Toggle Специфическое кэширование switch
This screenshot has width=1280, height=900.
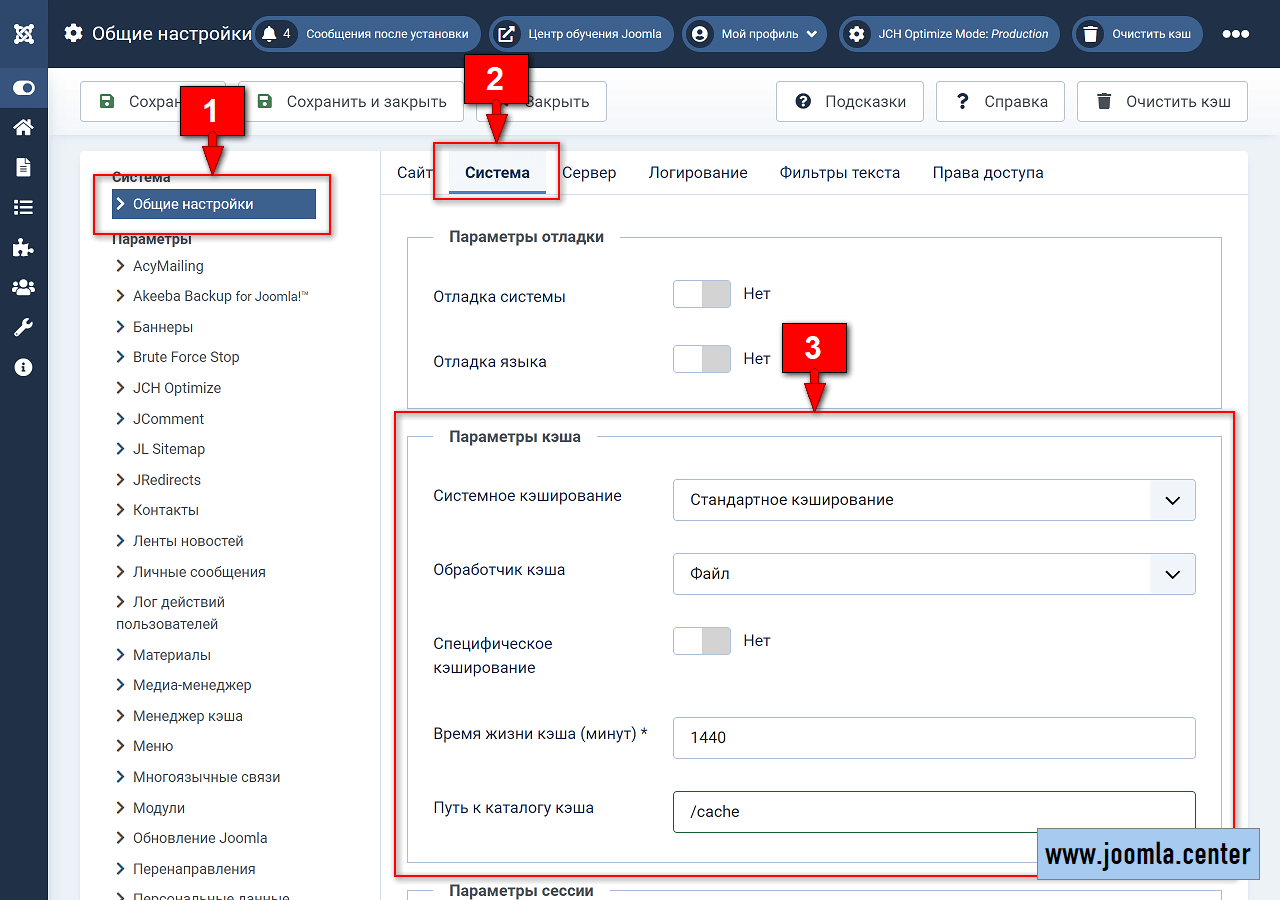701,641
